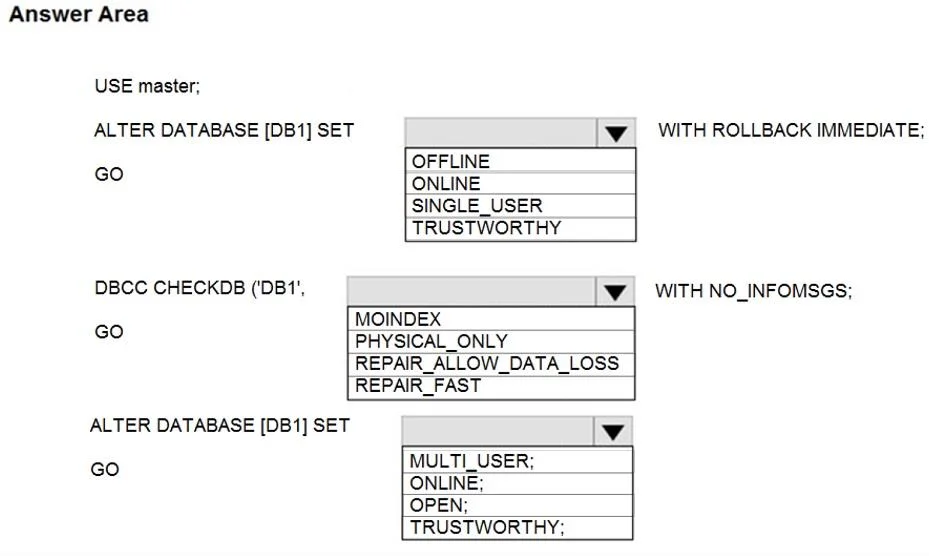Choose REPAIR_FAST option
The width and height of the screenshot is (929, 556).
point(491,386)
